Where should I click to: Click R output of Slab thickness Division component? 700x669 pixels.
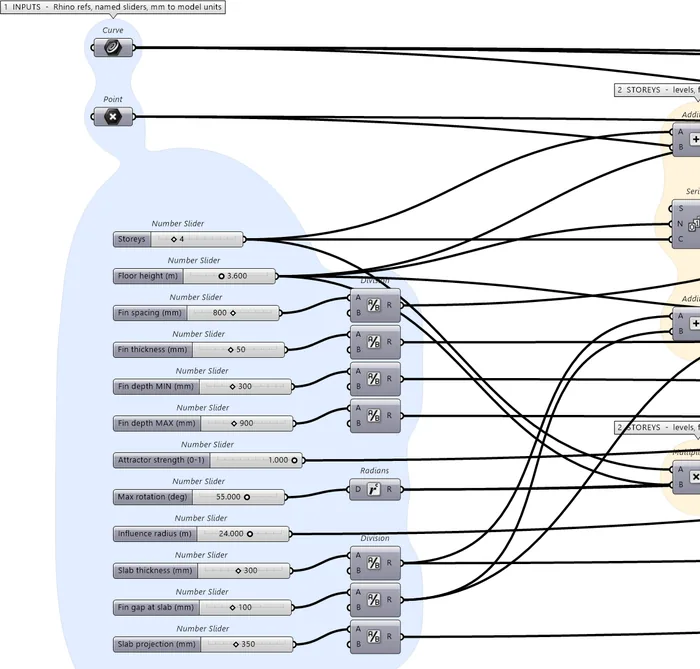389,563
